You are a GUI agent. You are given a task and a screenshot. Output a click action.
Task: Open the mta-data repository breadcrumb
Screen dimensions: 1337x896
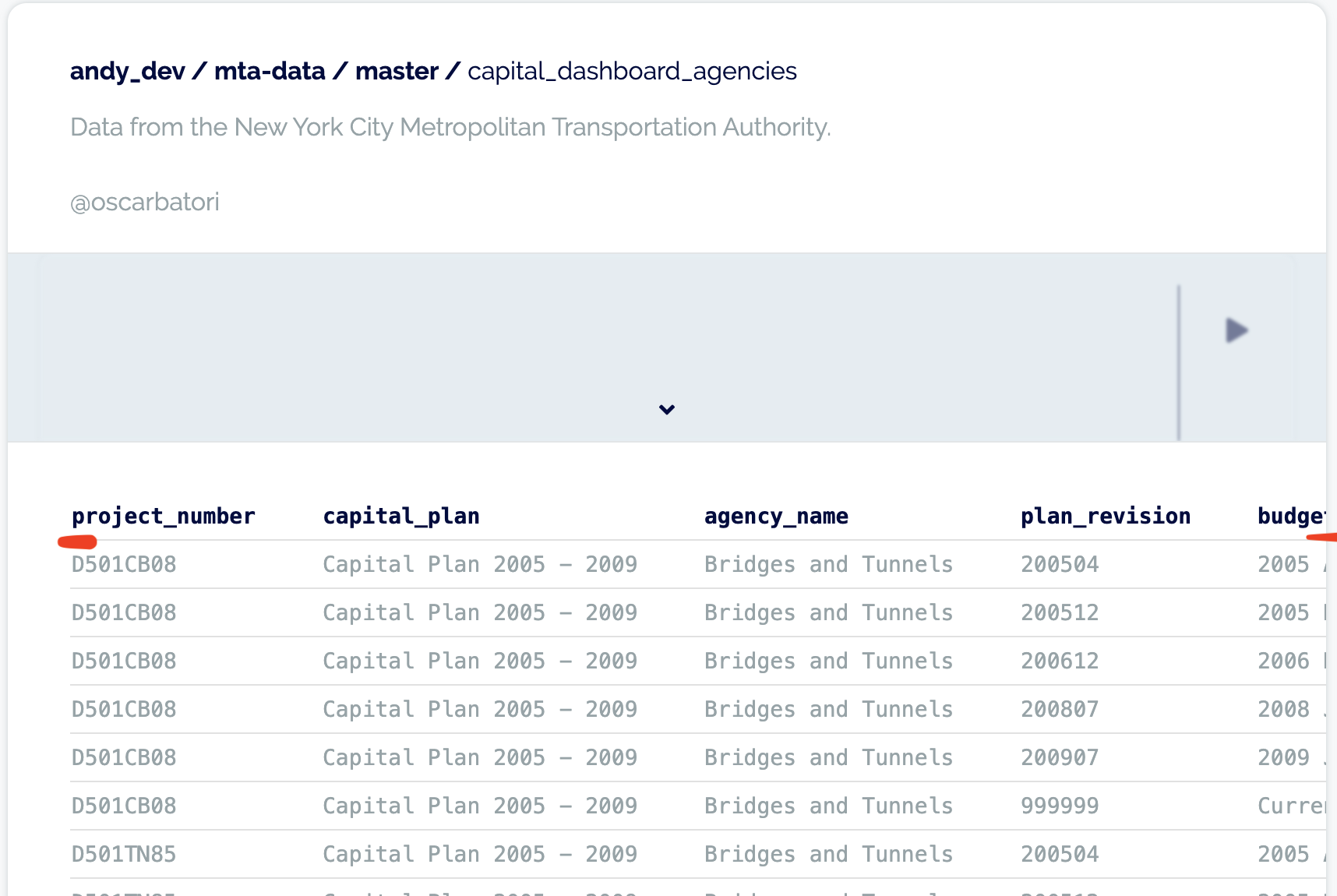pos(270,71)
